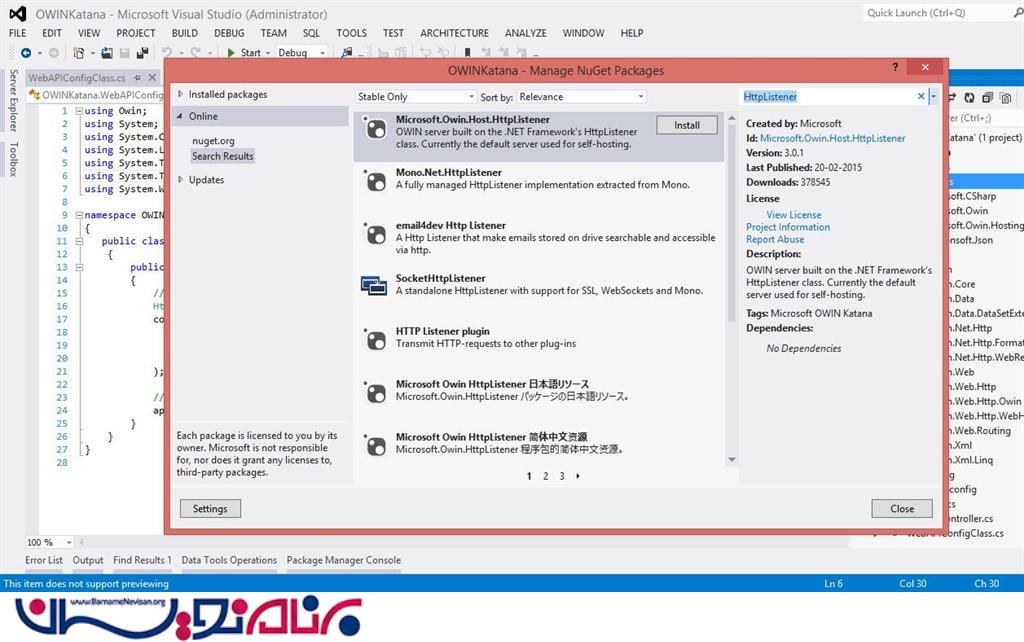
Task: Click the Solution Explorer refresh icon
Action: pyautogui.click(x=969, y=97)
